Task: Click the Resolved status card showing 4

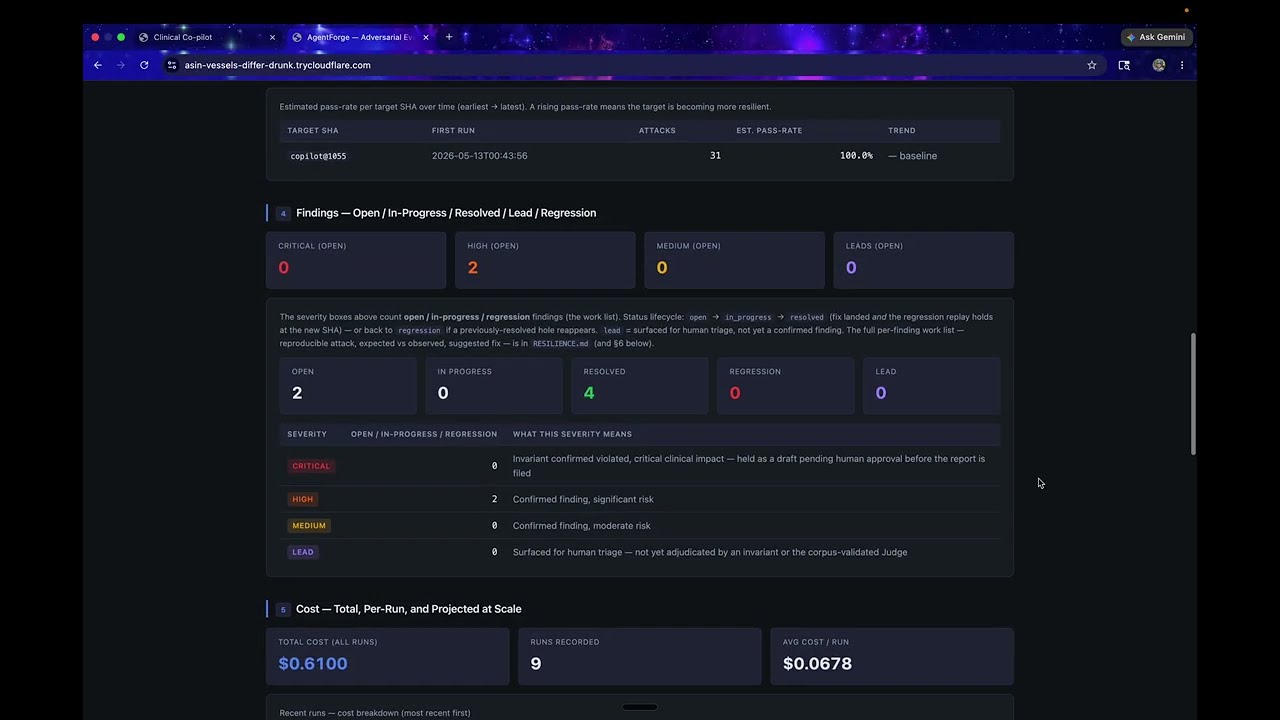Action: [x=640, y=385]
